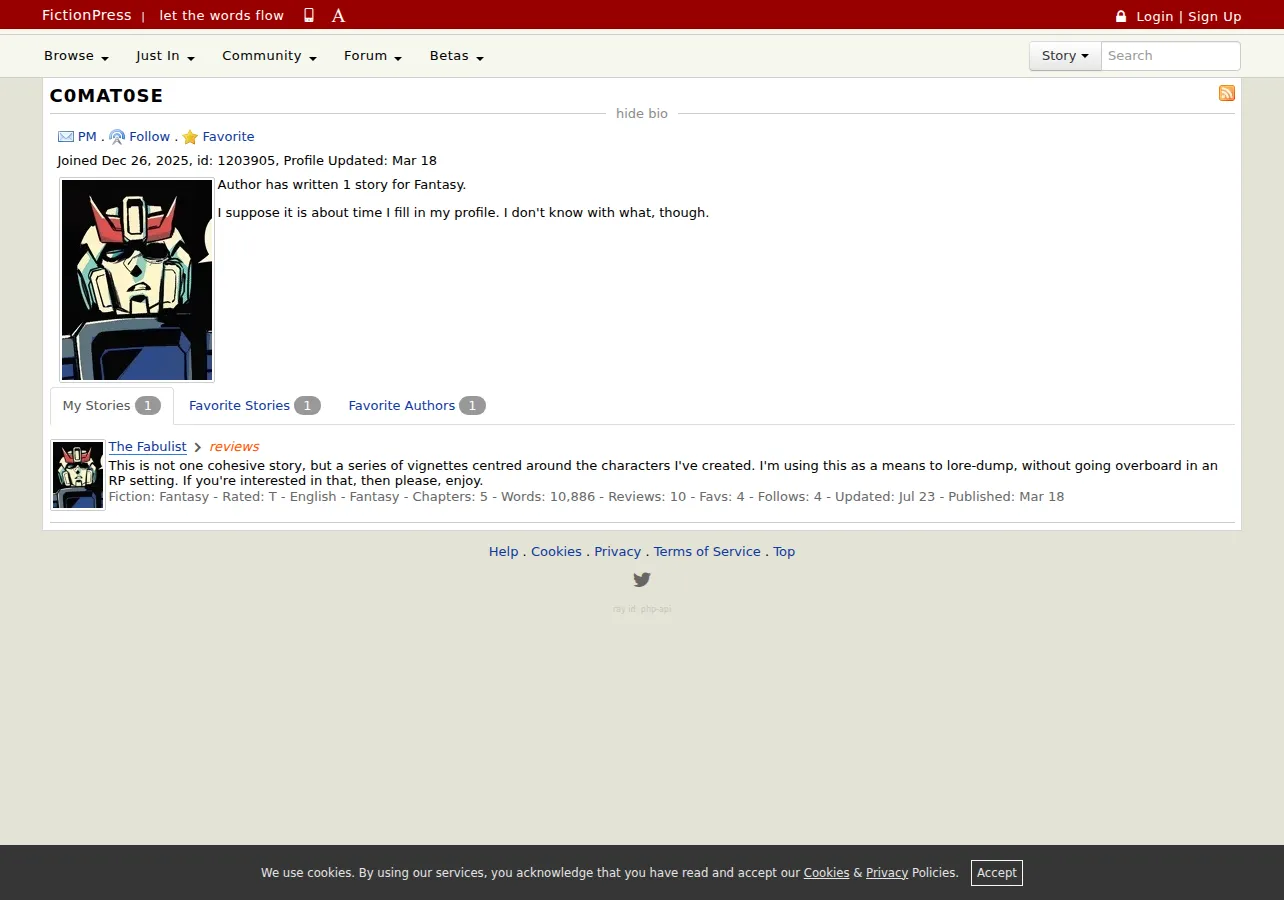
Task: Open the RSS feed icon
Action: [1227, 93]
